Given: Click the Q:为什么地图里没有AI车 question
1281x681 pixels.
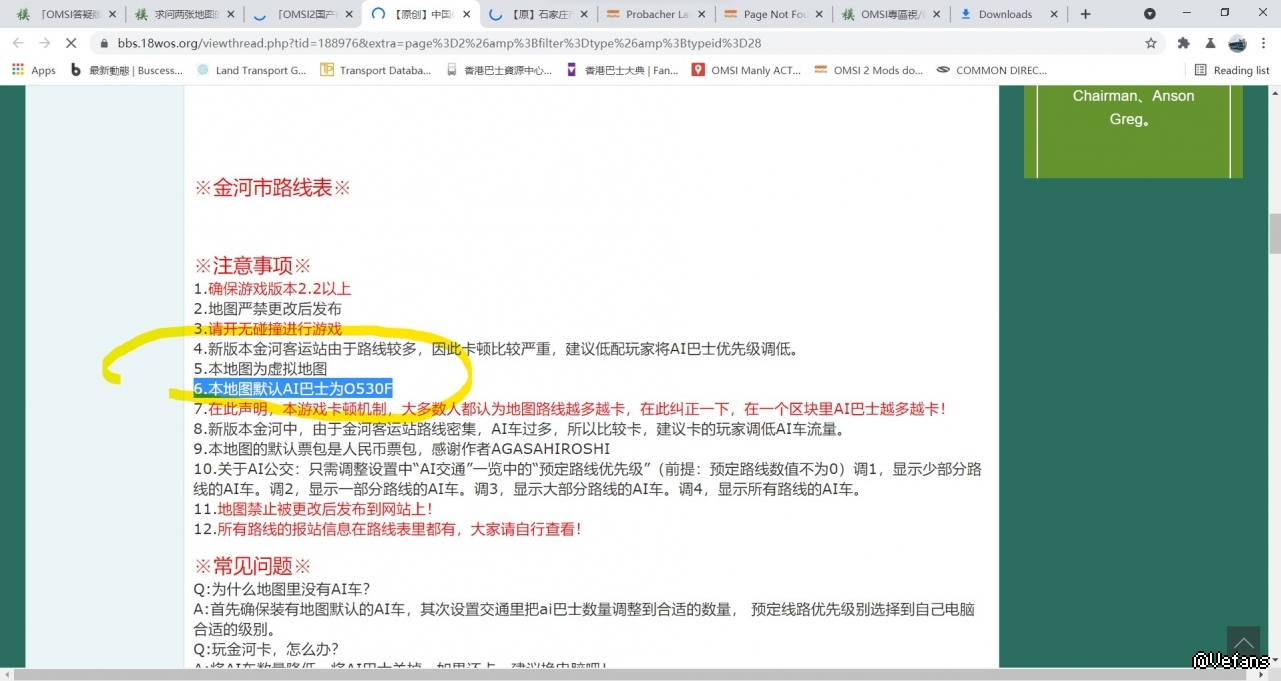Looking at the screenshot, I should 282,589.
